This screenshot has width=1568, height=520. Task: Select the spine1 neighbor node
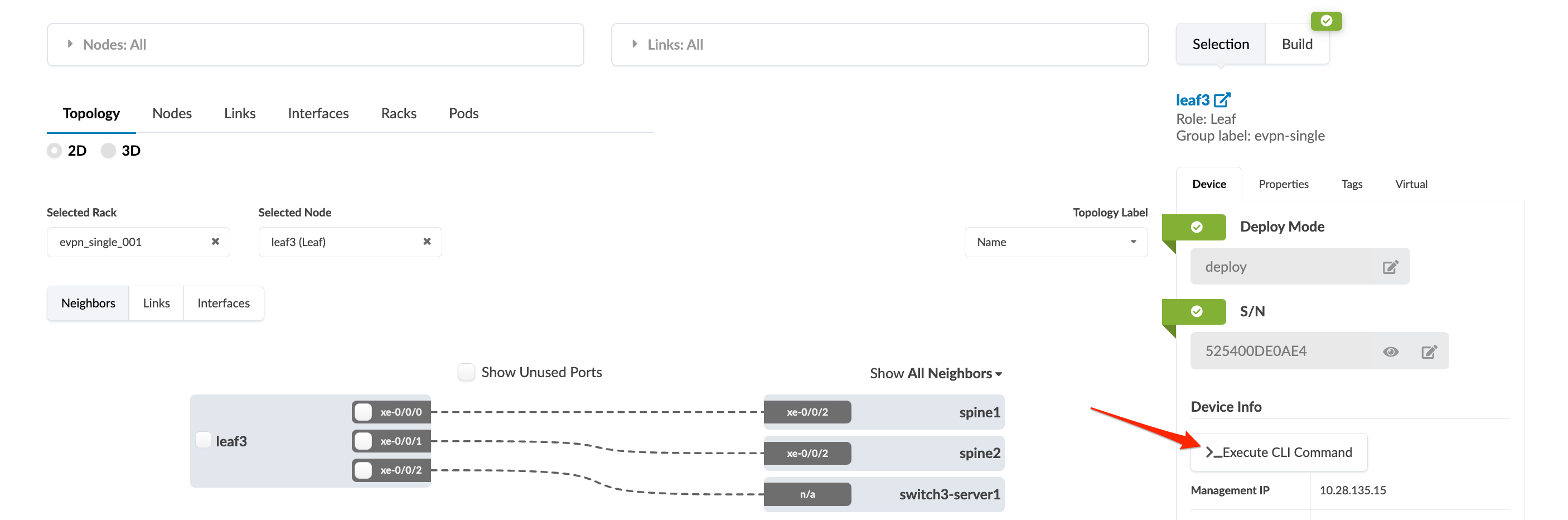click(979, 412)
